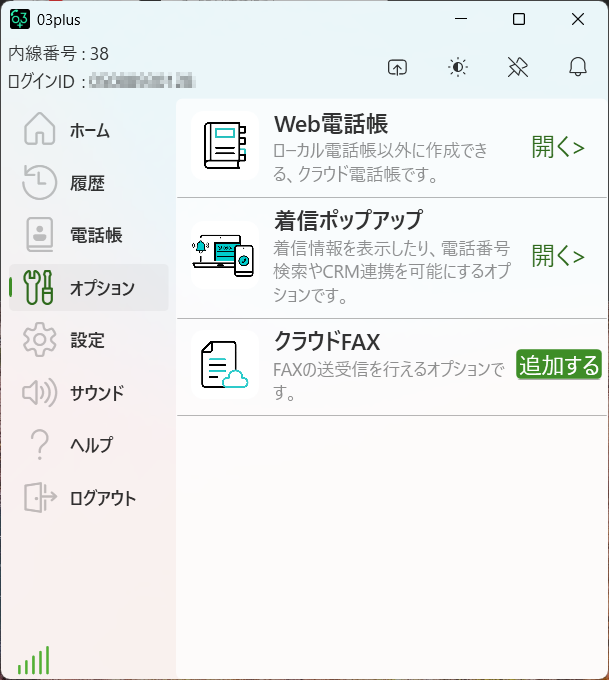Click the green signal strength bars
This screenshot has width=609, height=680.
(x=33, y=660)
